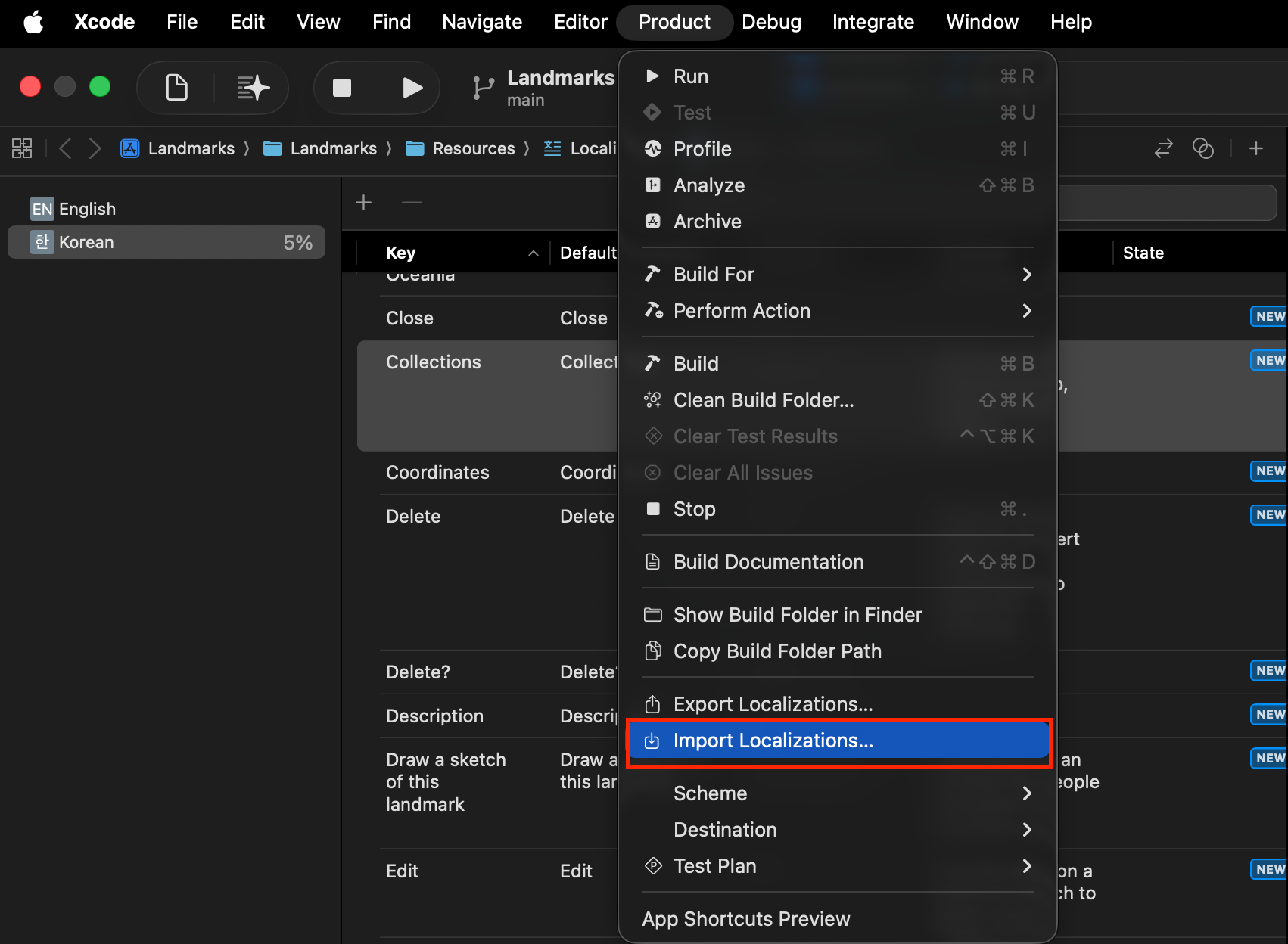Open the Apple menu
The image size is (1288, 944).
(x=33, y=22)
